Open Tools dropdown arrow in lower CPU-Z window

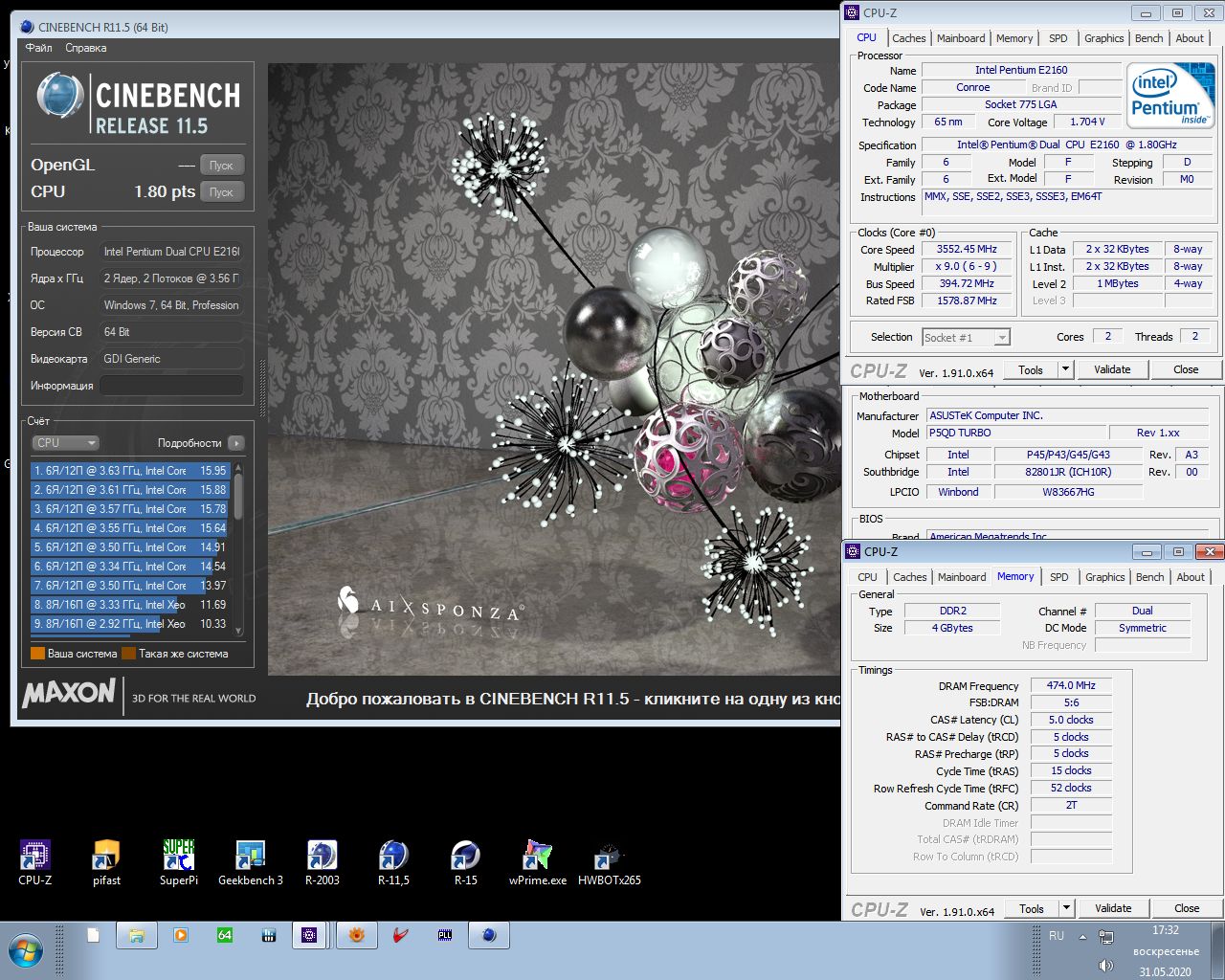[x=1065, y=908]
